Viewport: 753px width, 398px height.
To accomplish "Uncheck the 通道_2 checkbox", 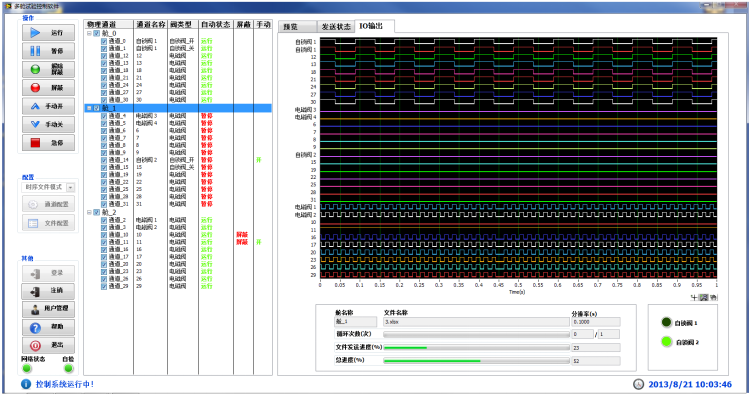I will pos(104,220).
